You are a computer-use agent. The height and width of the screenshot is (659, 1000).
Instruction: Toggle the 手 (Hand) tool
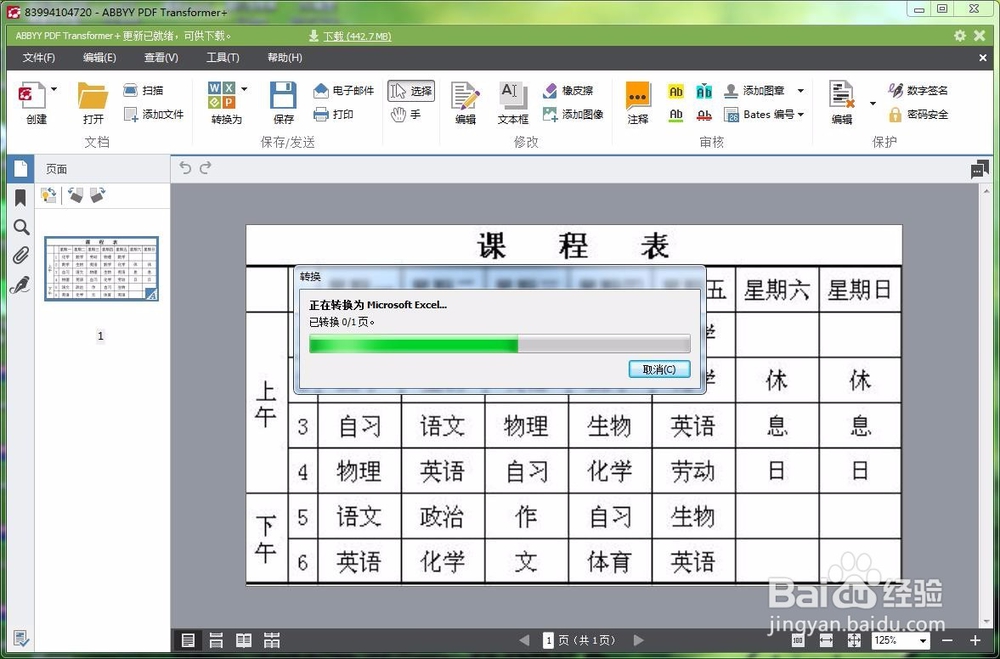[406, 115]
